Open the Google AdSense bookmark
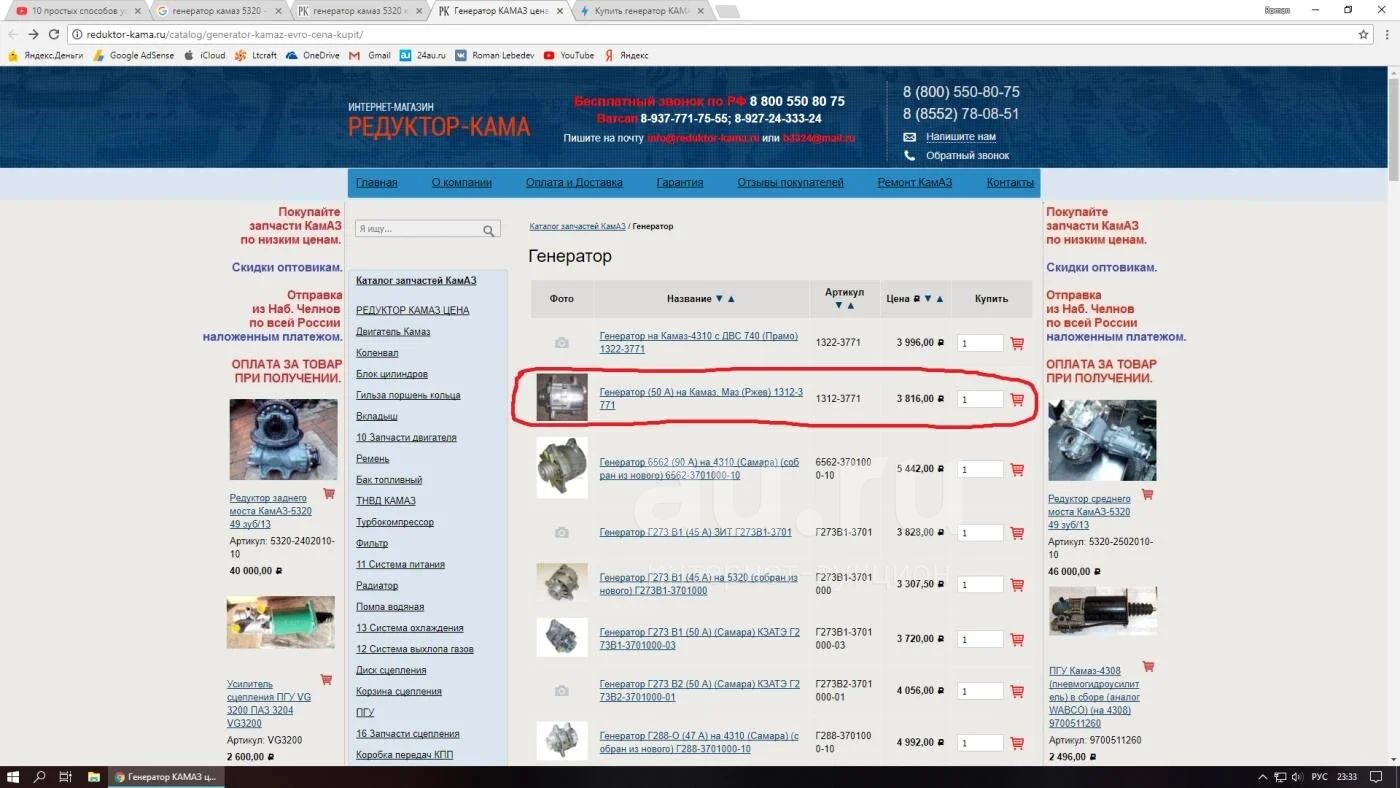 coord(133,55)
